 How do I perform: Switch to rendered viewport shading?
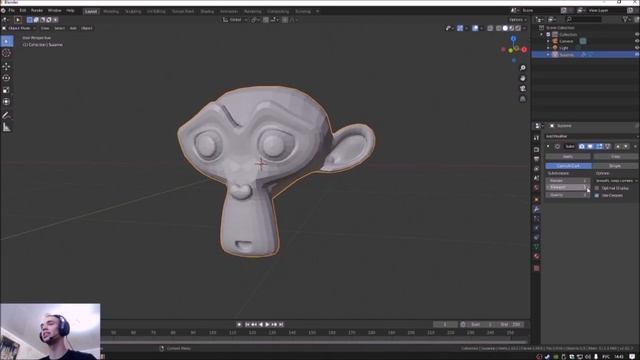point(518,28)
